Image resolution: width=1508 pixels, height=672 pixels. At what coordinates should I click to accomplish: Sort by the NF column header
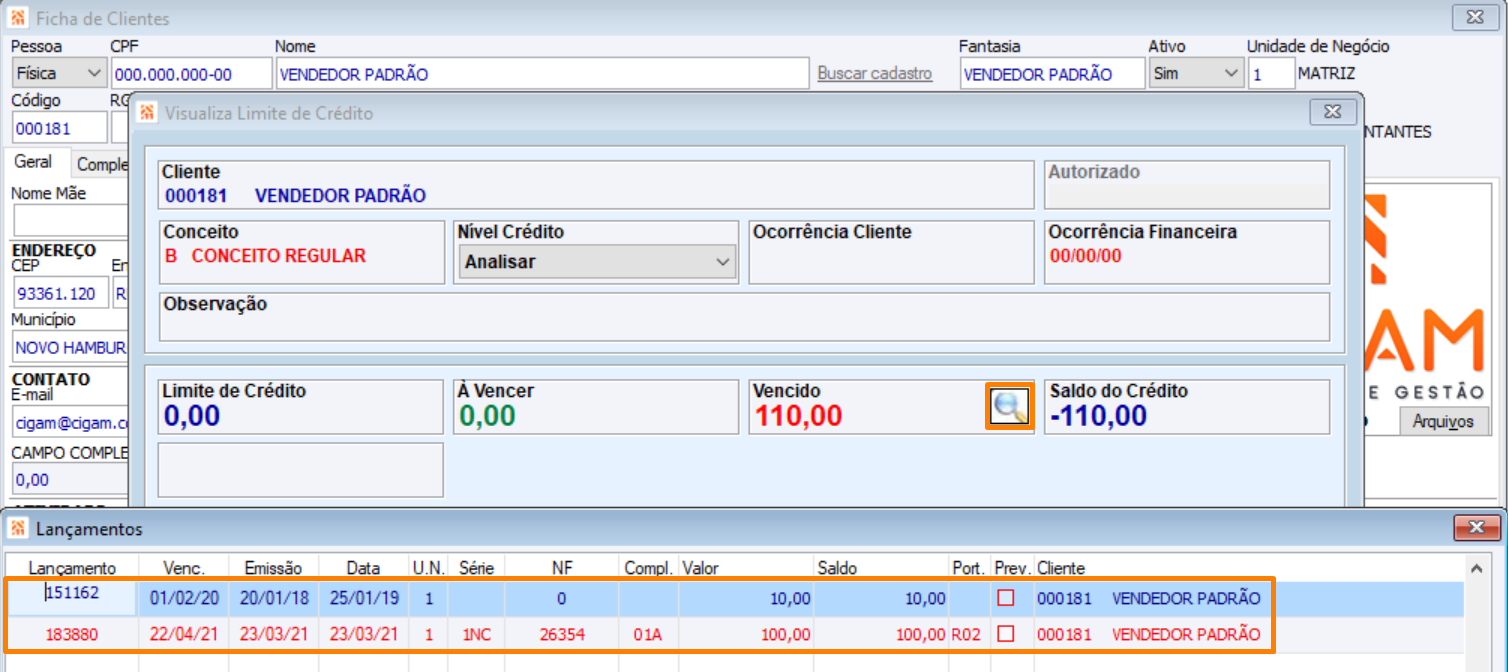(x=562, y=568)
